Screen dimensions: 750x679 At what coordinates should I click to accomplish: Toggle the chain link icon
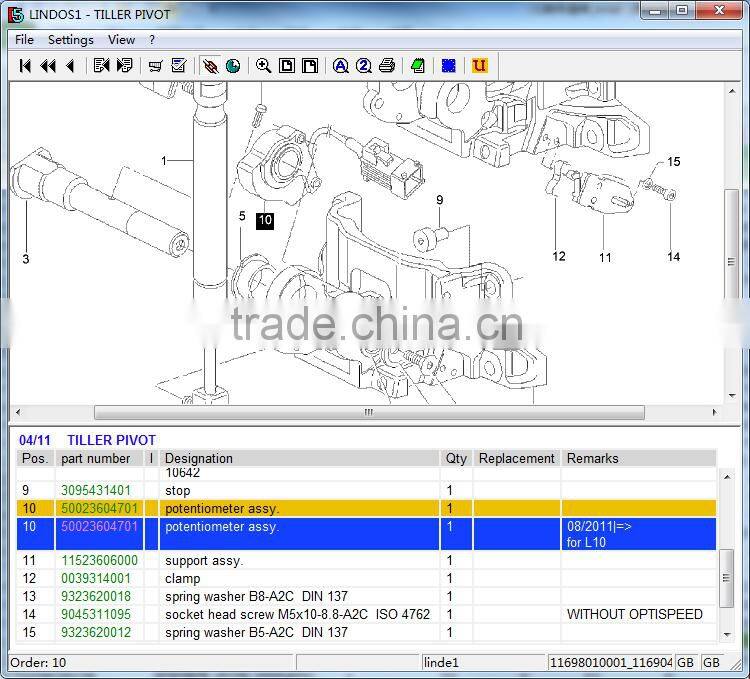(x=210, y=66)
